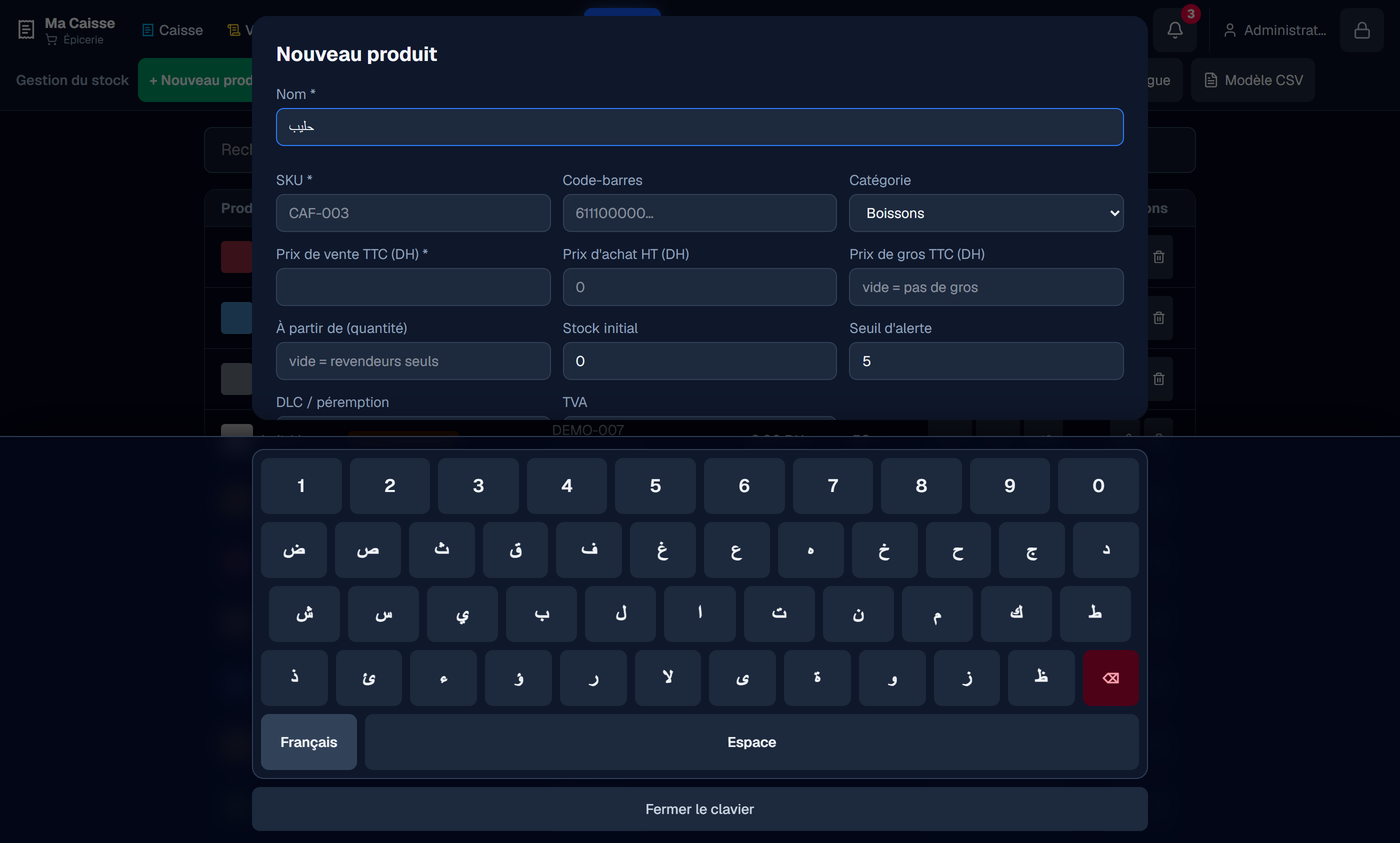Switch keyboard to Français layout
The width and height of the screenshot is (1400, 843).
pyautogui.click(x=309, y=742)
